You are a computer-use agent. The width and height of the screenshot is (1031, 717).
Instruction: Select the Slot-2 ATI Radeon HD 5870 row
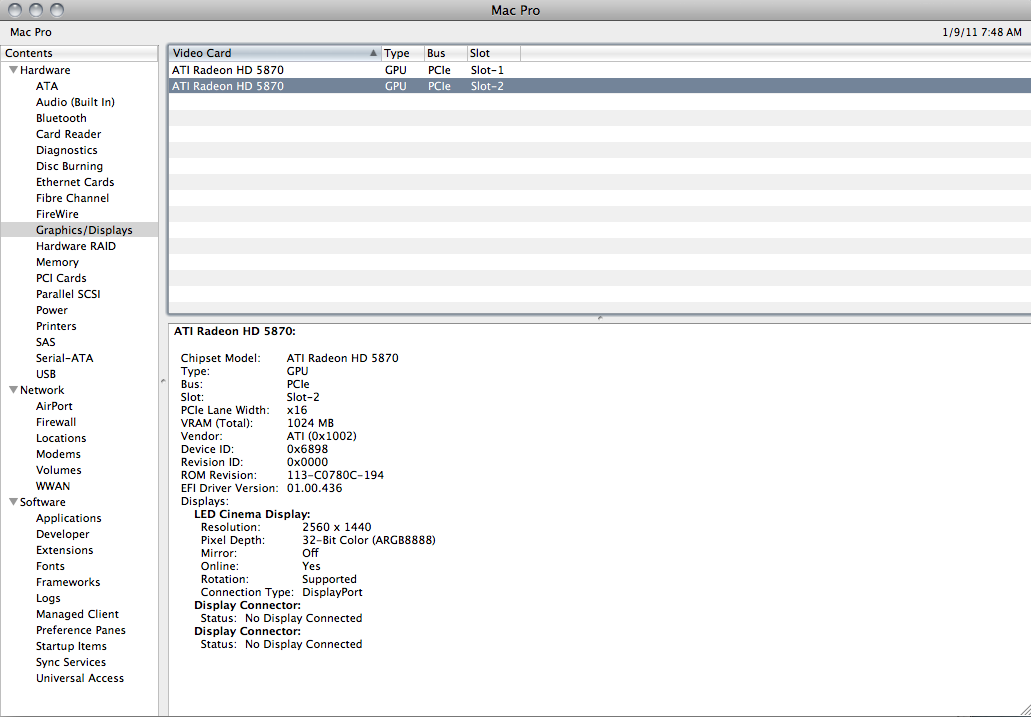pyautogui.click(x=599, y=86)
